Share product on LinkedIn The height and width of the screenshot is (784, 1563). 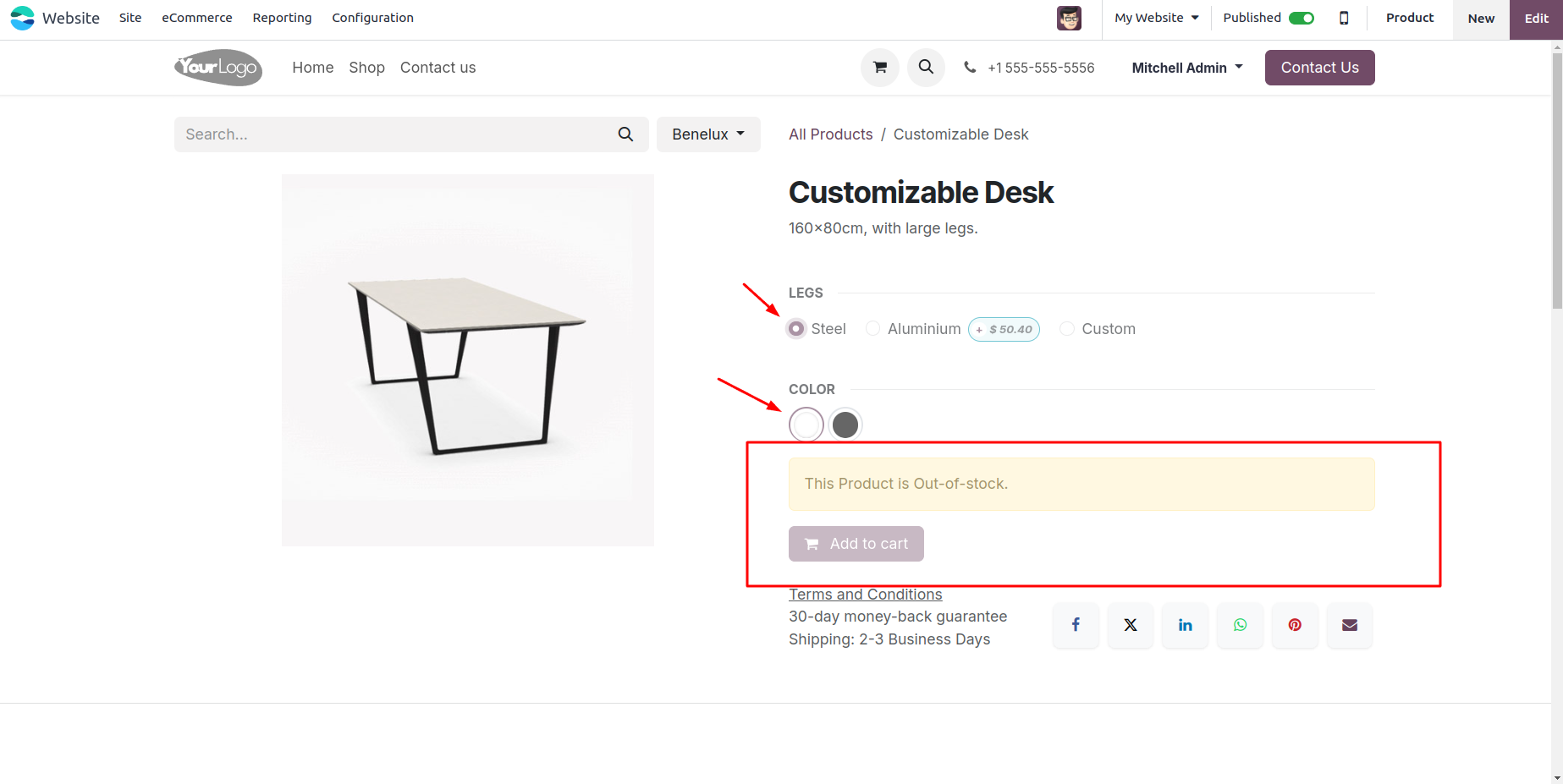(1185, 625)
